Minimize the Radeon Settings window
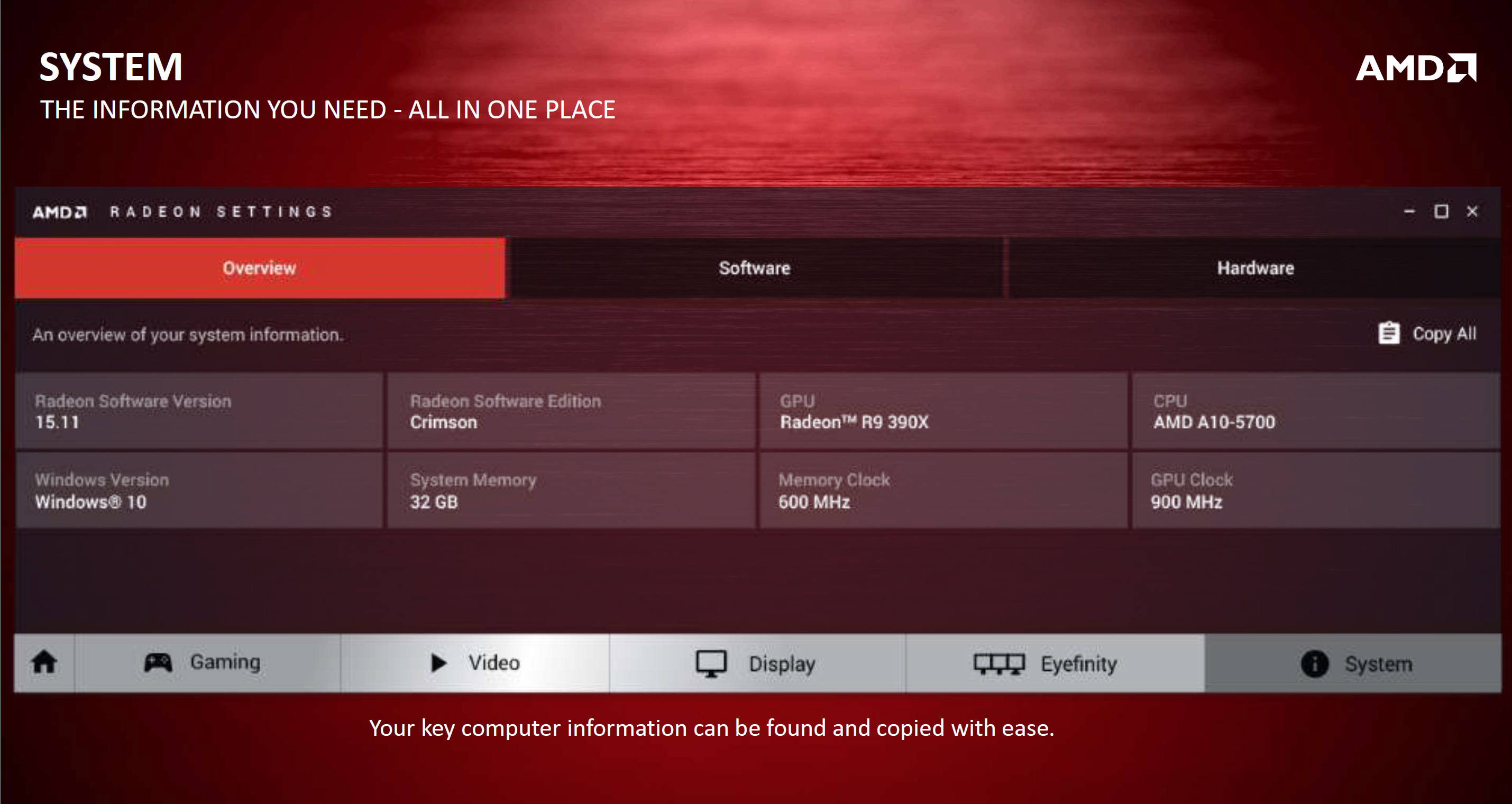Viewport: 1512px width, 804px height. tap(1409, 211)
